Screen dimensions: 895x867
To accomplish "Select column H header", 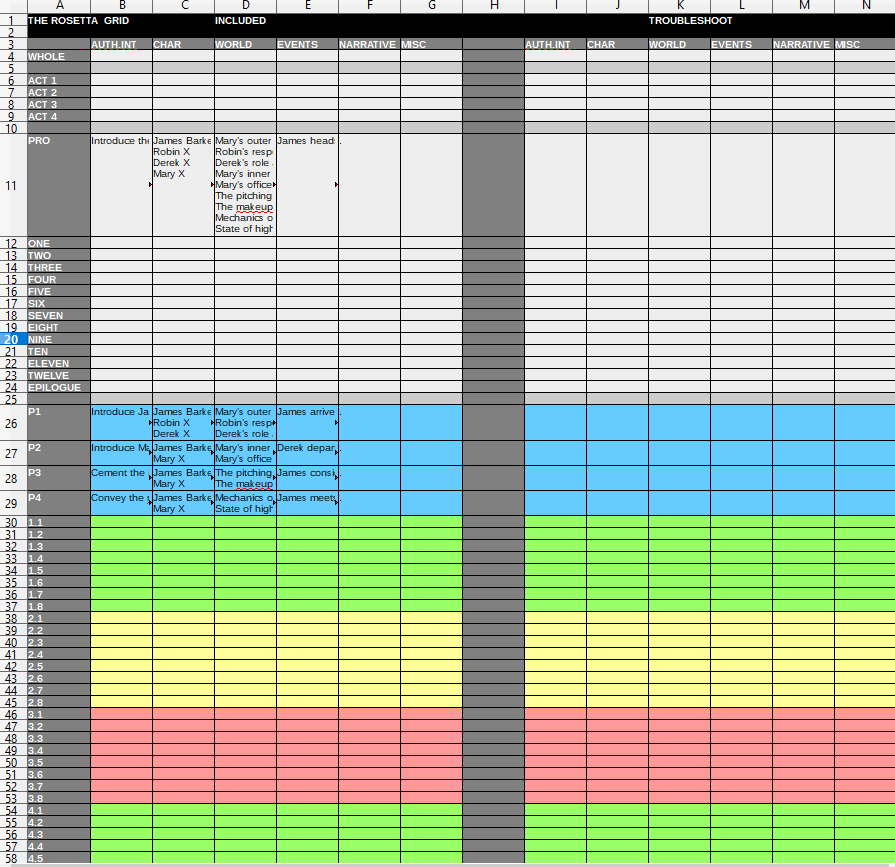I will [x=492, y=7].
